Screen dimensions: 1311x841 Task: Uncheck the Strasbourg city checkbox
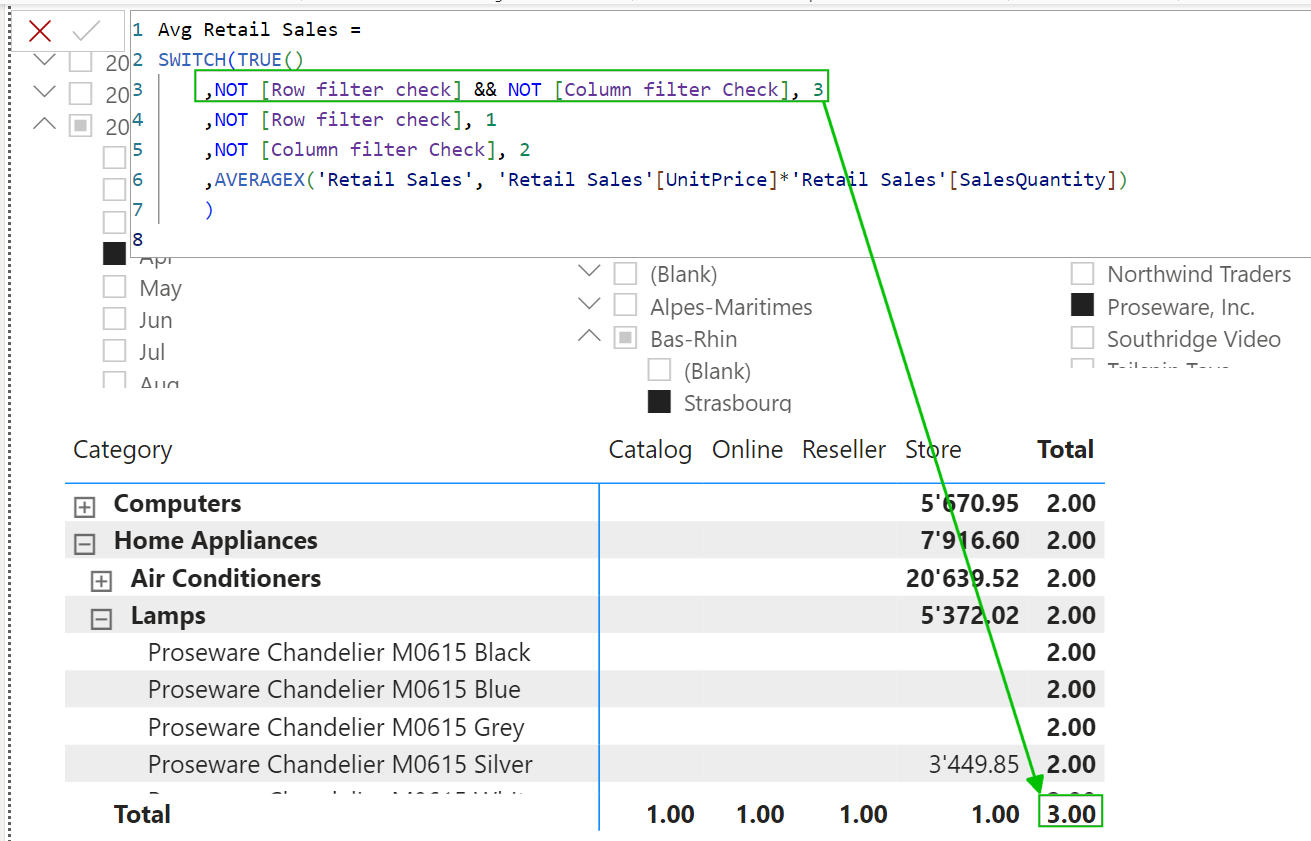point(659,403)
